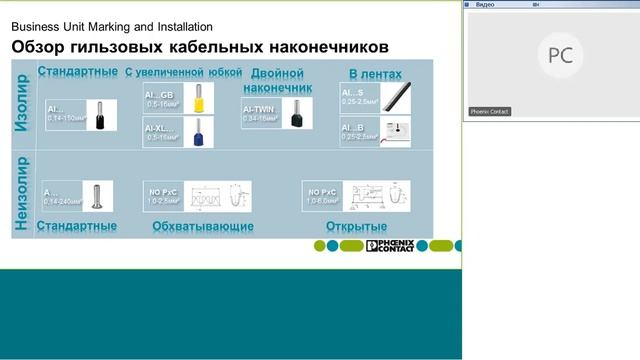Image resolution: width=640 pixels, height=360 pixels.
Task: Click the small layout icon in Видео header
Action: (536, 4)
